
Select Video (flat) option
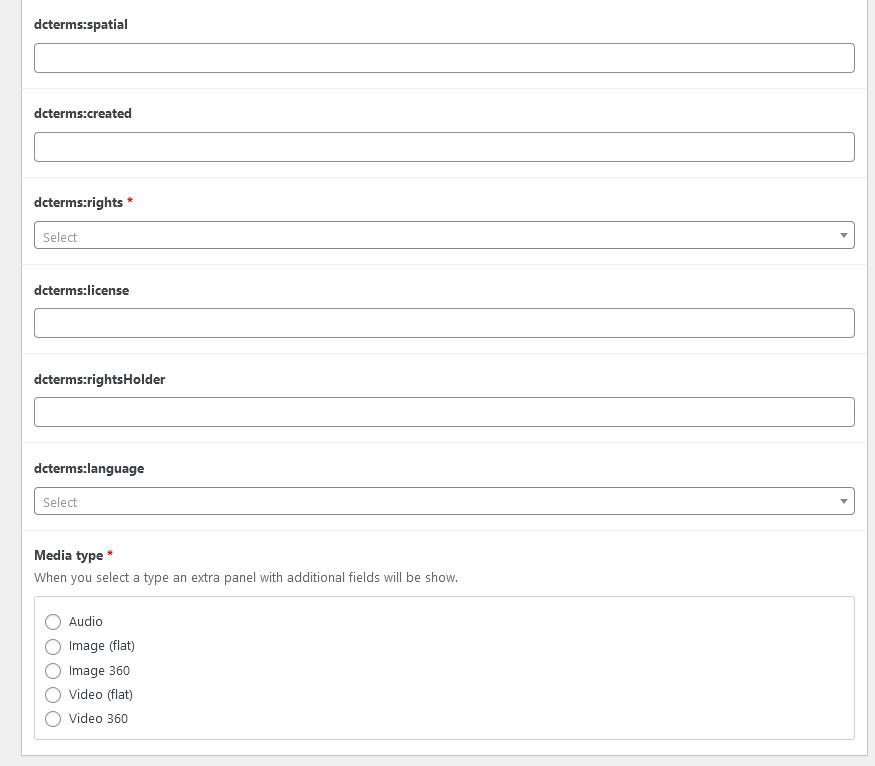coord(53,695)
